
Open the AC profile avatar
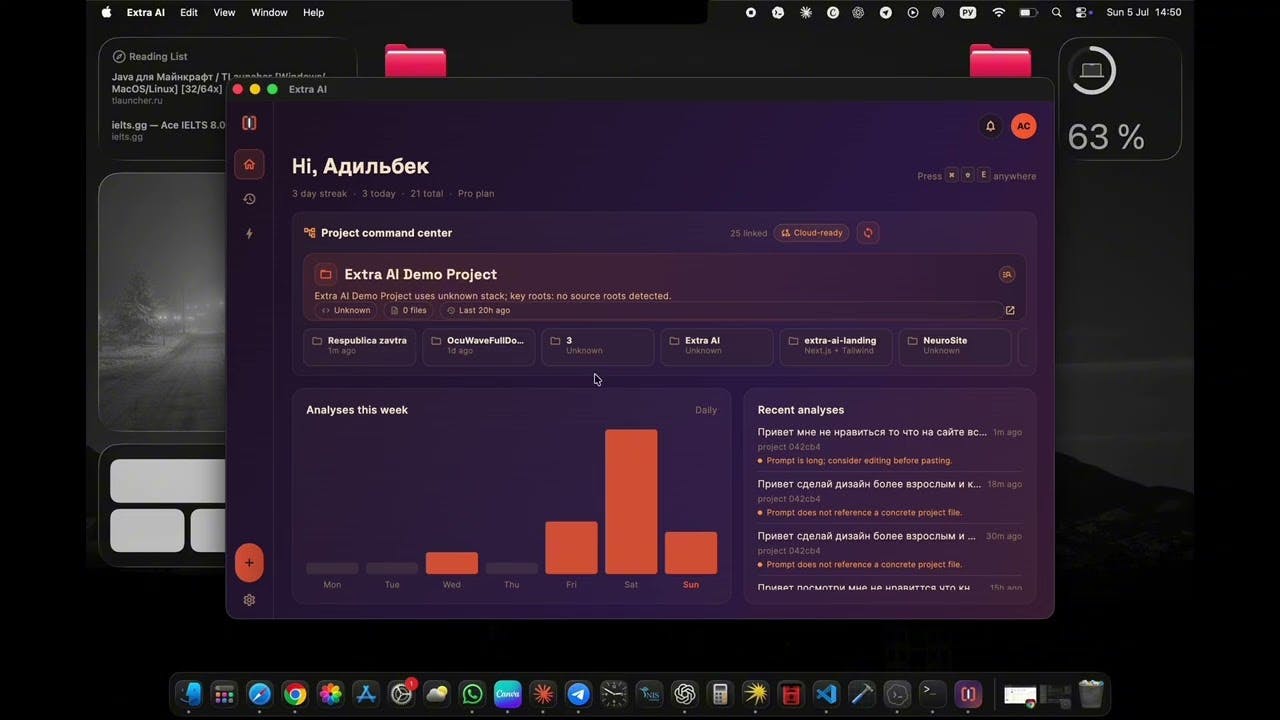1023,126
